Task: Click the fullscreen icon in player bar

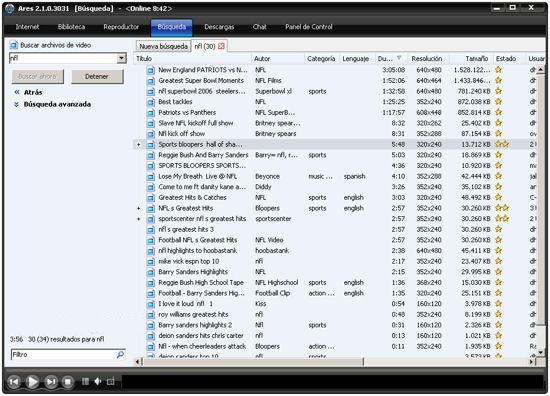Action: pos(110,381)
